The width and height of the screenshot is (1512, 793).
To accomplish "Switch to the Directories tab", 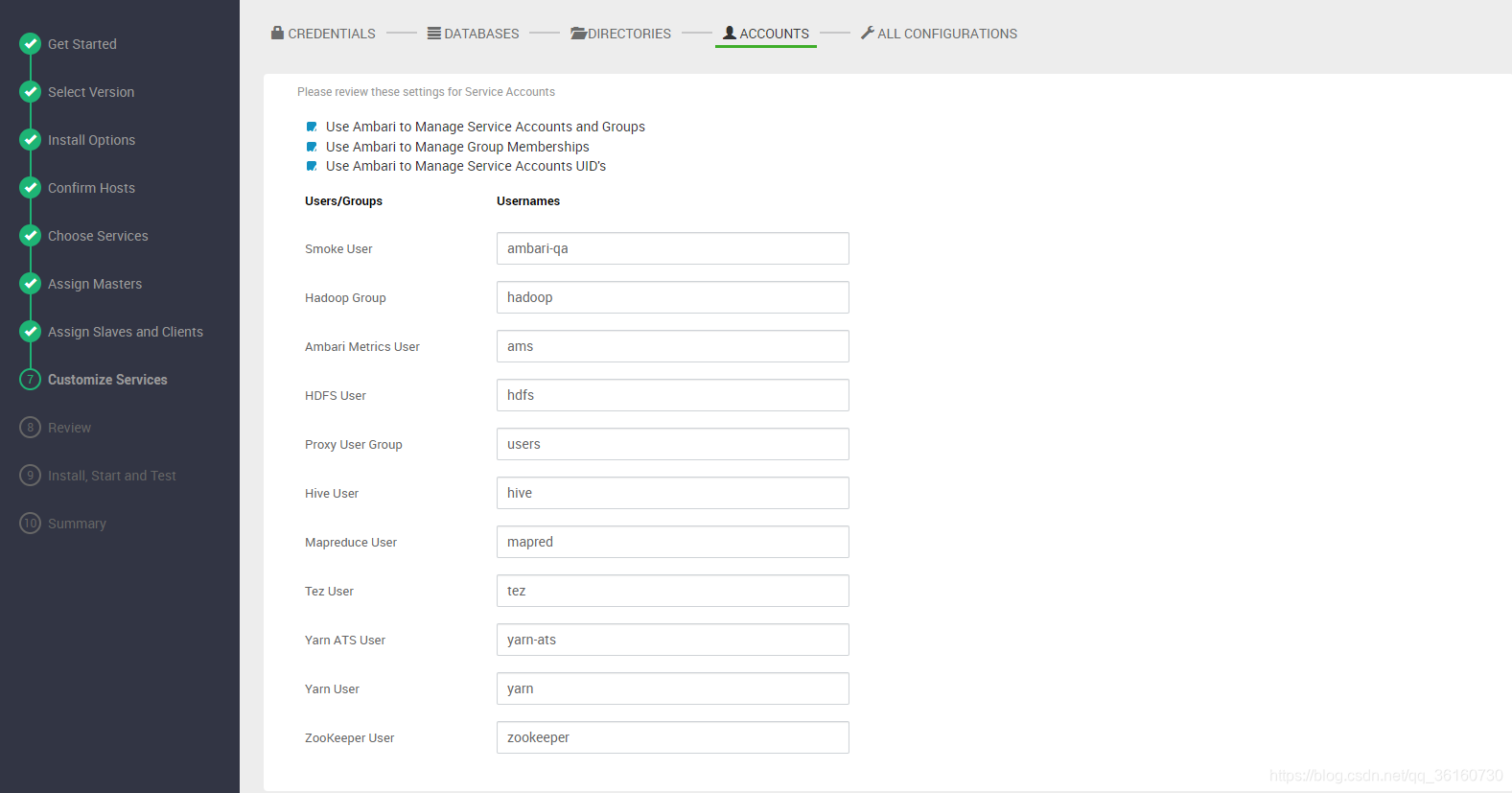I will [x=620, y=34].
